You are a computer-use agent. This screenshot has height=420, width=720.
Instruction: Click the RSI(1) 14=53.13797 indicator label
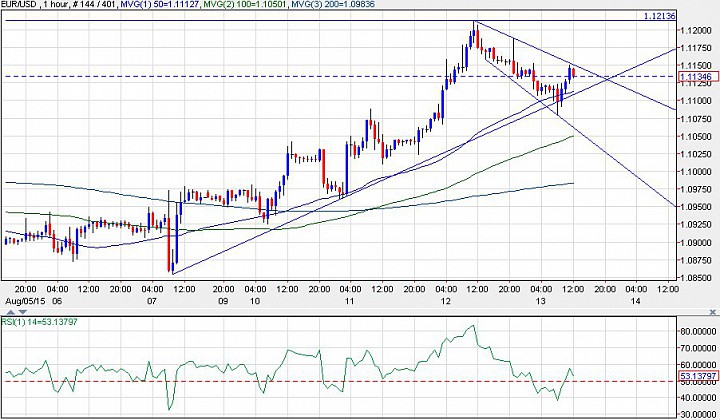click(39, 322)
